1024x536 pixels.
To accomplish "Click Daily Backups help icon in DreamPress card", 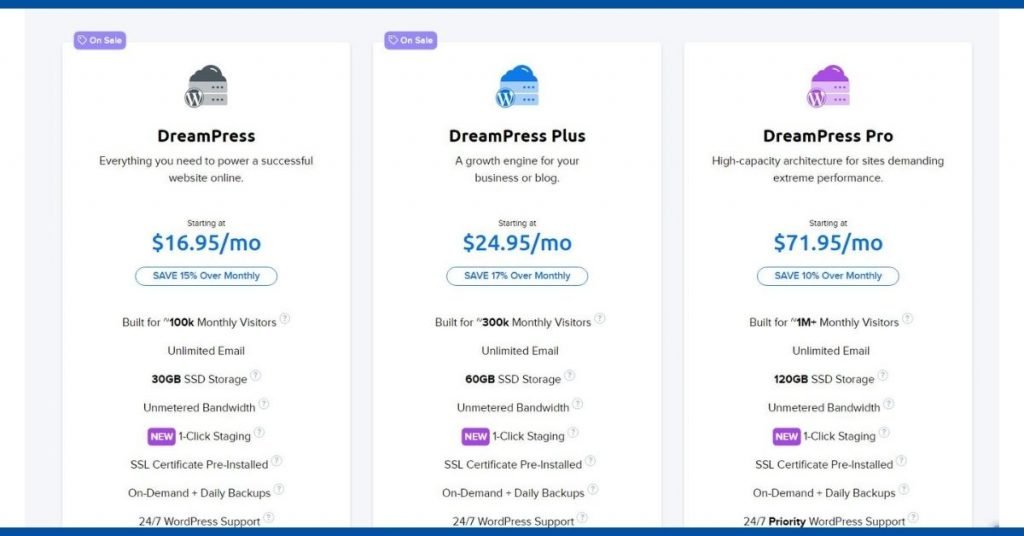I will coord(279,490).
